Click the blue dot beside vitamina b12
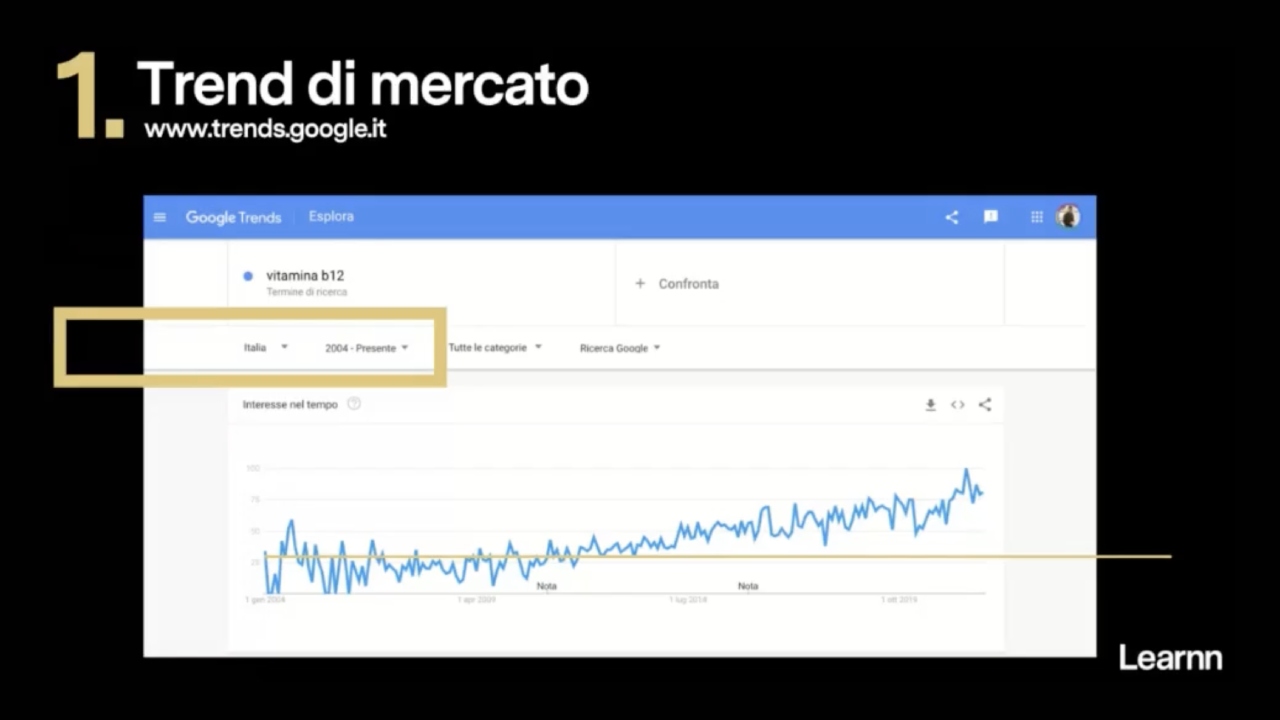The height and width of the screenshot is (720, 1280). [x=246, y=275]
